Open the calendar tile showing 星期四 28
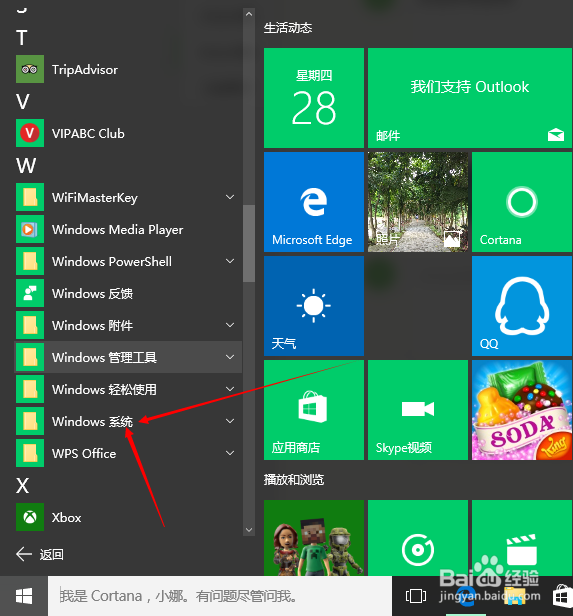Image resolution: width=573 pixels, height=616 pixels. coord(314,98)
